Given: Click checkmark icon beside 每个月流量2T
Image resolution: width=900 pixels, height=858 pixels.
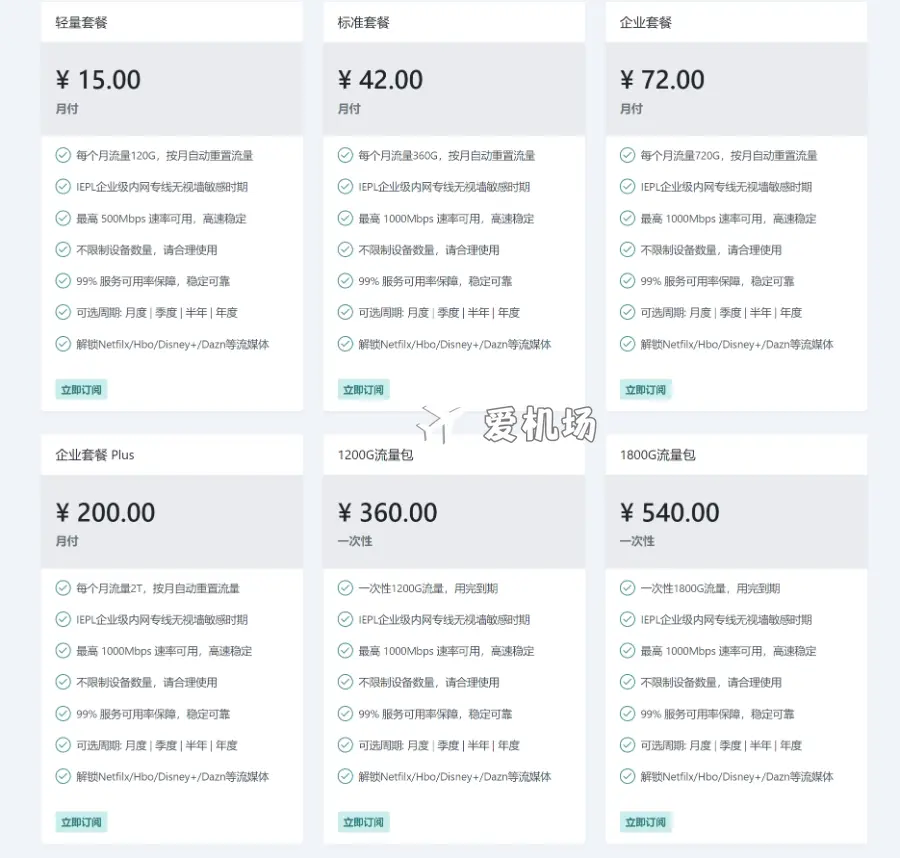Looking at the screenshot, I should (63, 588).
